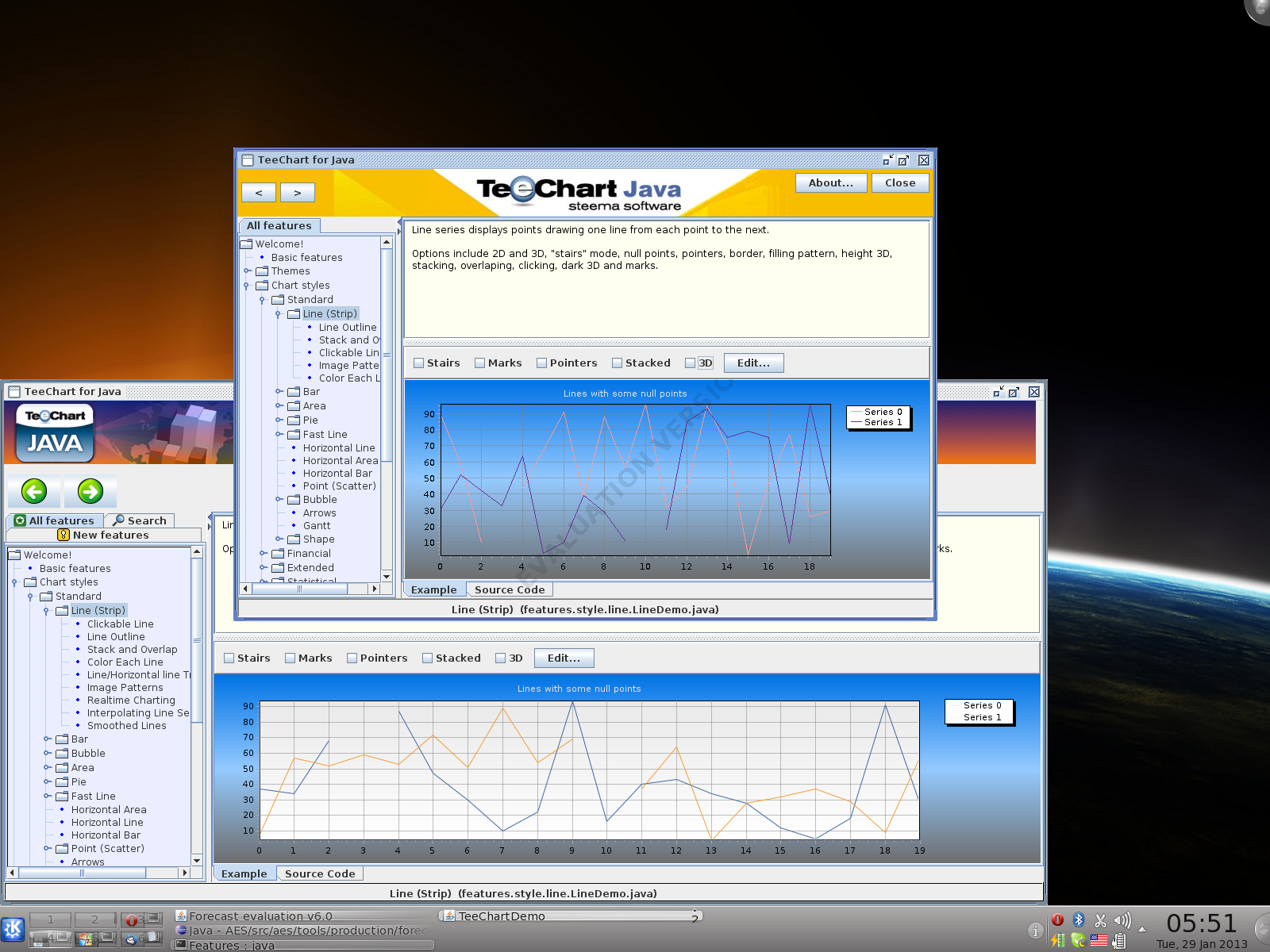
Task: Click rear tree horizontal scrollbar thumb
Action: coord(82,873)
